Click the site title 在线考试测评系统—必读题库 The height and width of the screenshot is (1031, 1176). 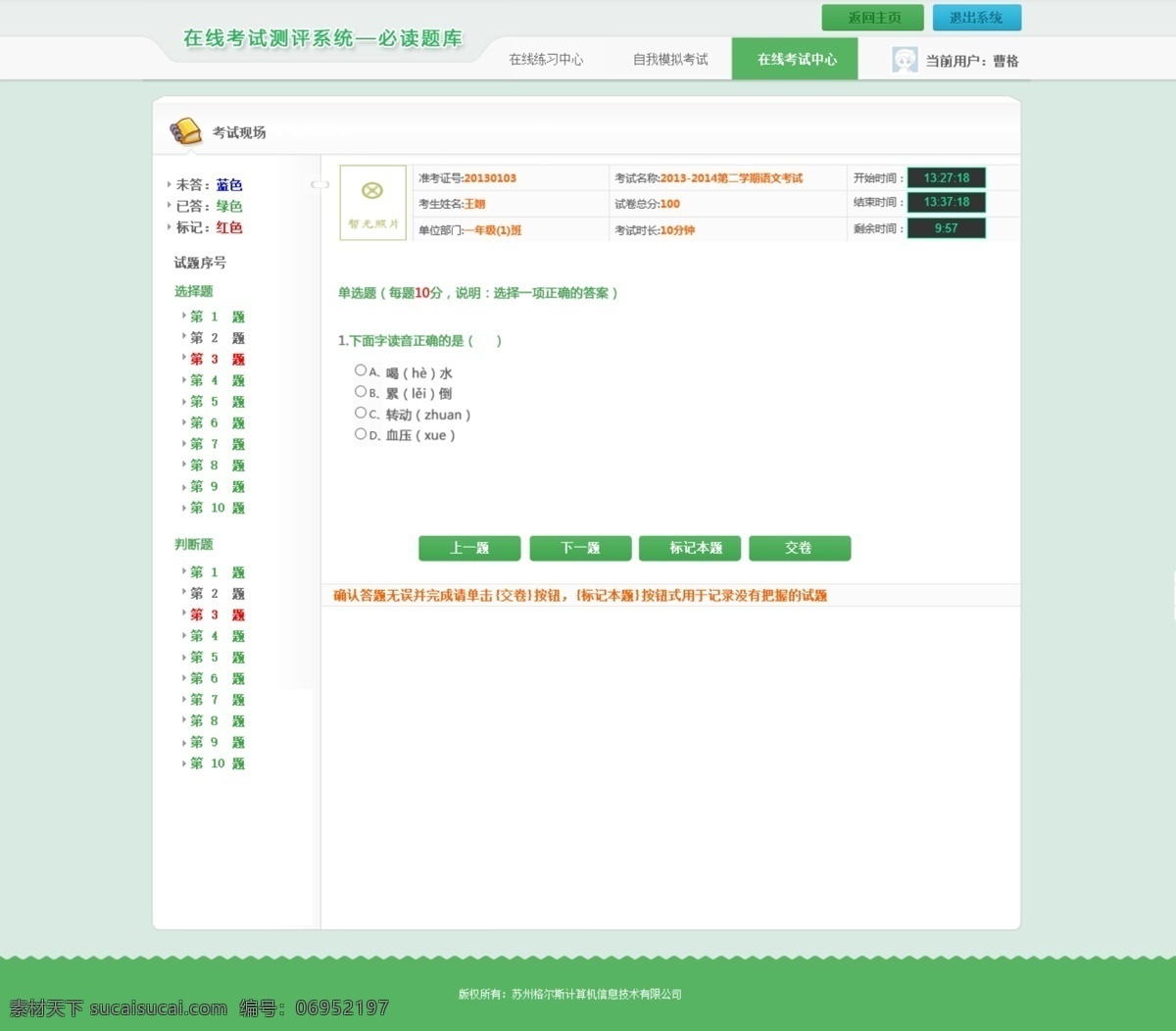[322, 38]
